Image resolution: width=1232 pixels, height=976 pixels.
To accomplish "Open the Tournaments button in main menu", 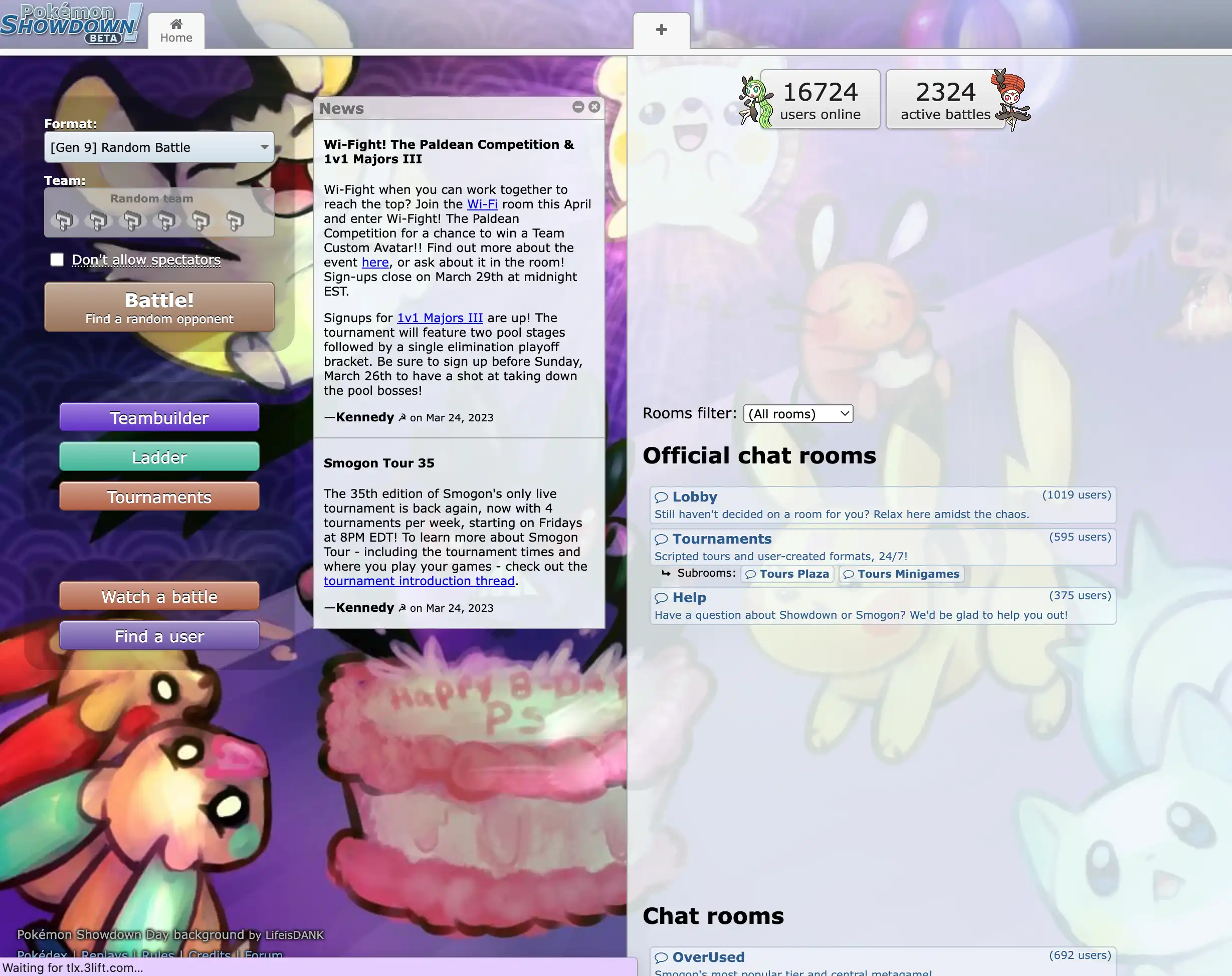I will (159, 497).
